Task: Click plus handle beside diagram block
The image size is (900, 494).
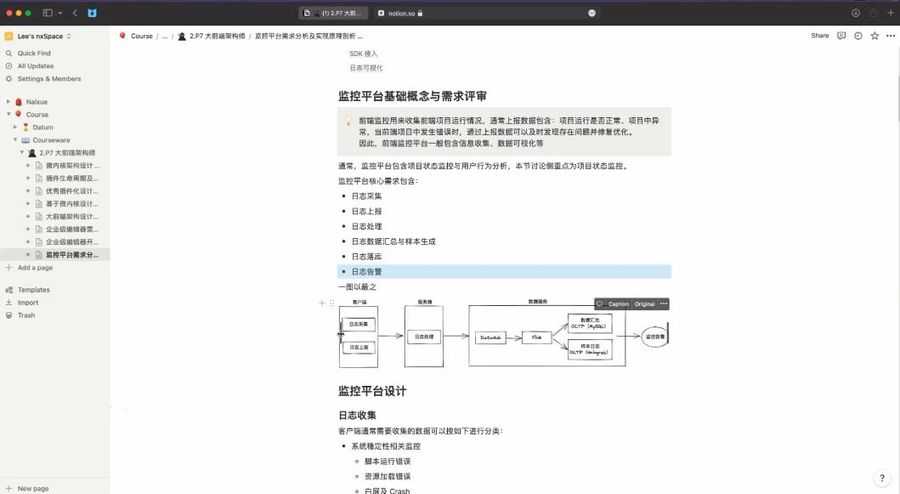Action: point(322,303)
